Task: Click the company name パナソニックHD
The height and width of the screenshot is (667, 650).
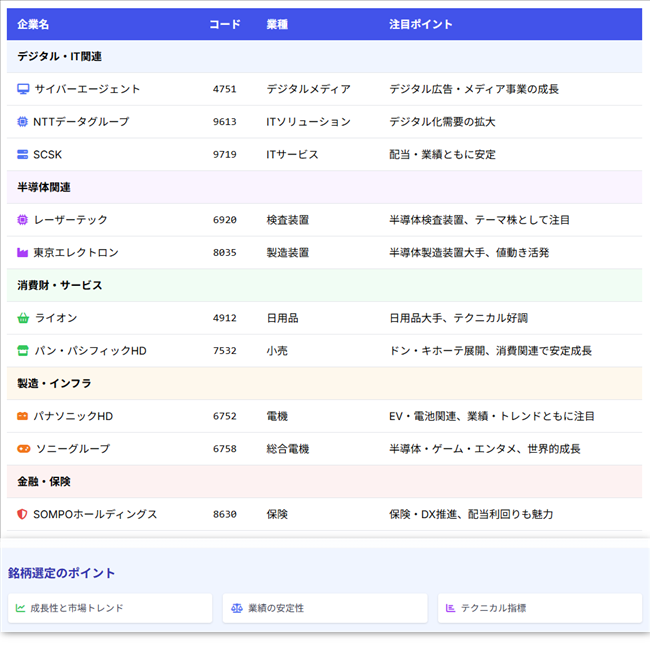Action: coord(73,416)
